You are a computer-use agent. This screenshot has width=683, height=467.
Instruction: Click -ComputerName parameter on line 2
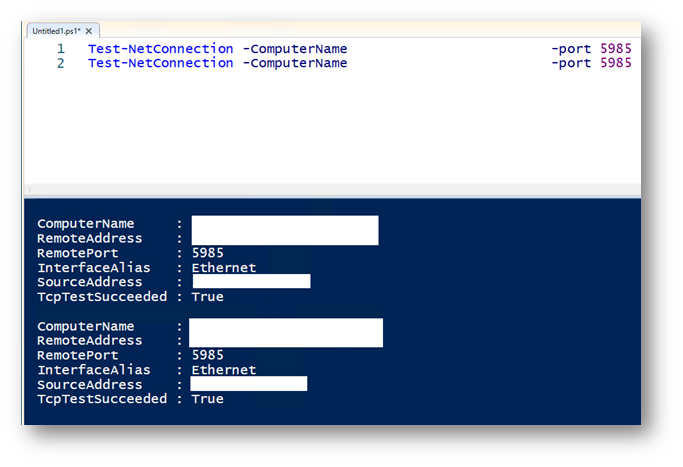295,63
